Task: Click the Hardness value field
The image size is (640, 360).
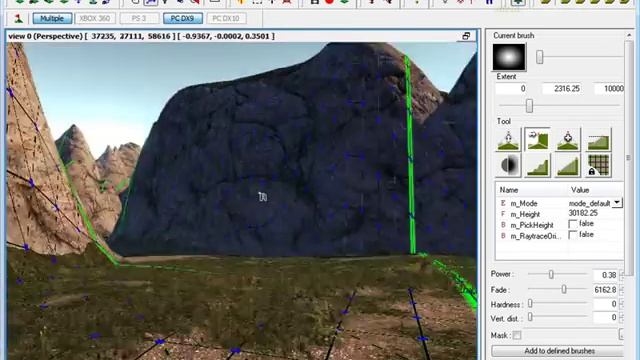Action: [x=605, y=304]
